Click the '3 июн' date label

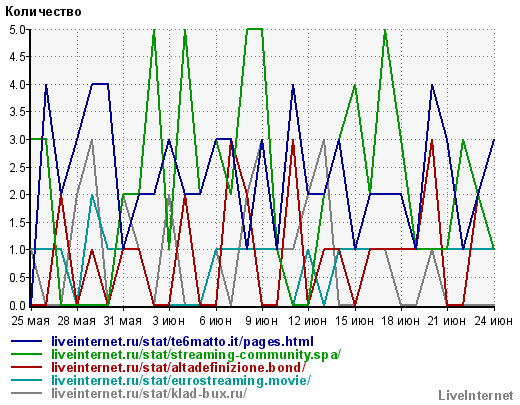pyautogui.click(x=169, y=321)
